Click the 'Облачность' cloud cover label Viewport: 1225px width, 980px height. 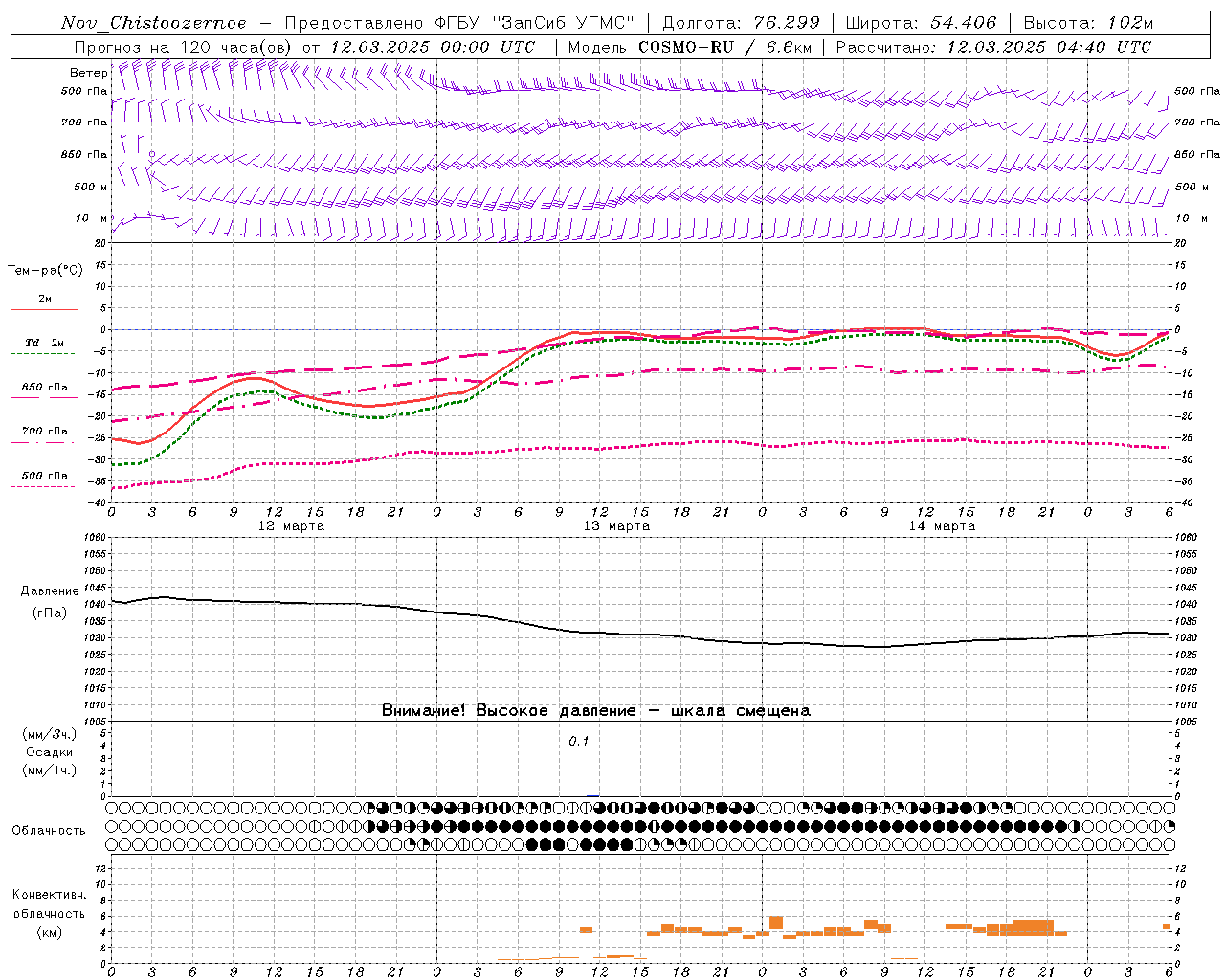coord(49,831)
